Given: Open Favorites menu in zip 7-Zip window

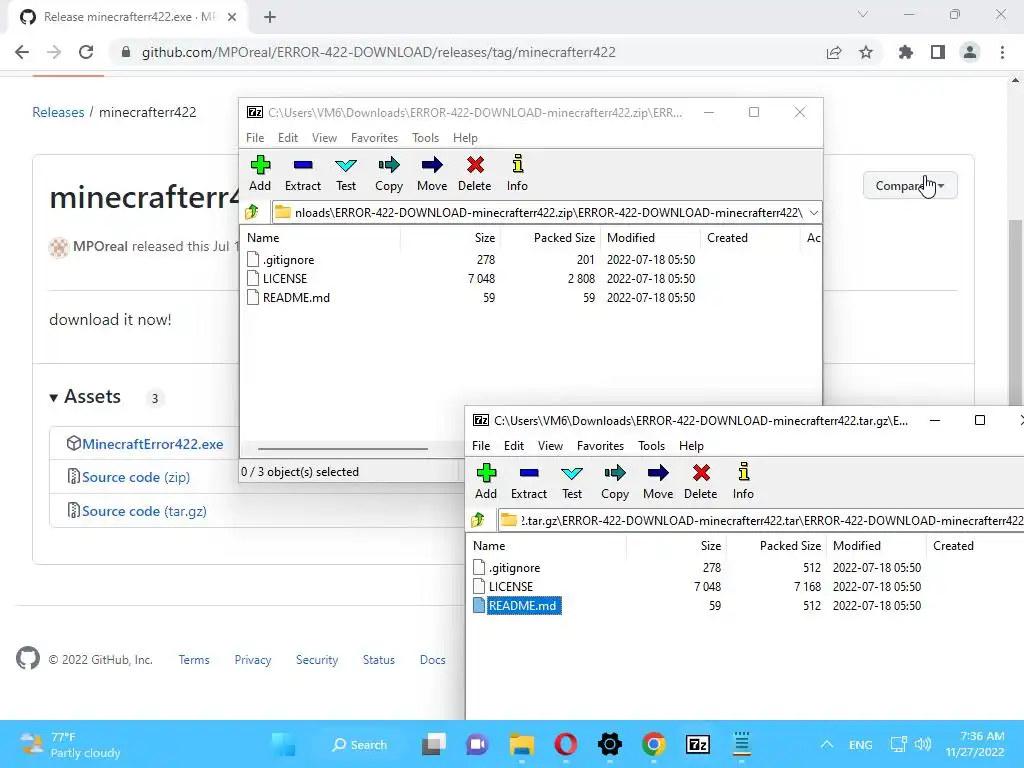Looking at the screenshot, I should point(374,138).
